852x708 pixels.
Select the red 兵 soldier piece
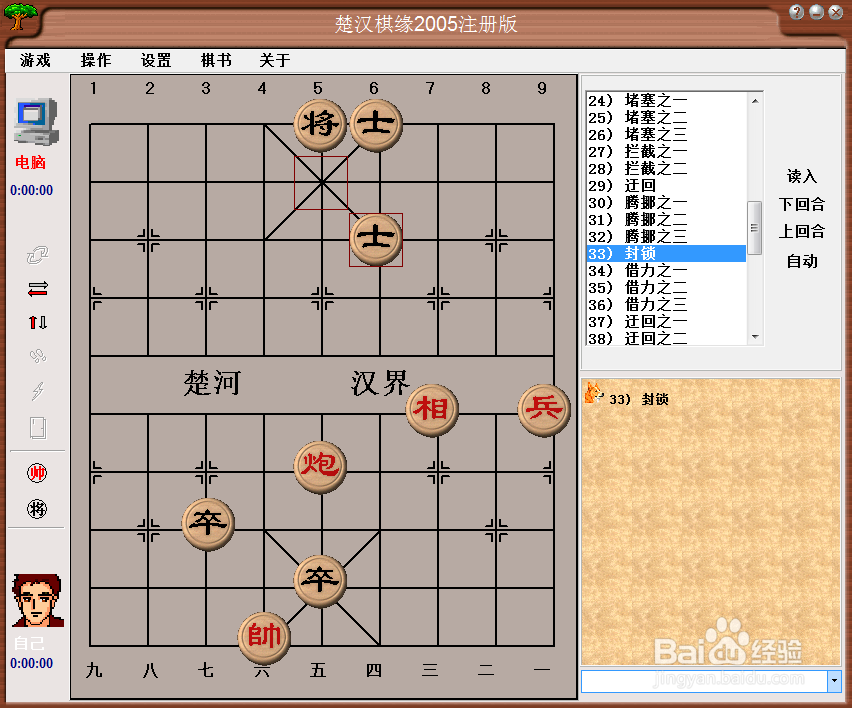(544, 410)
